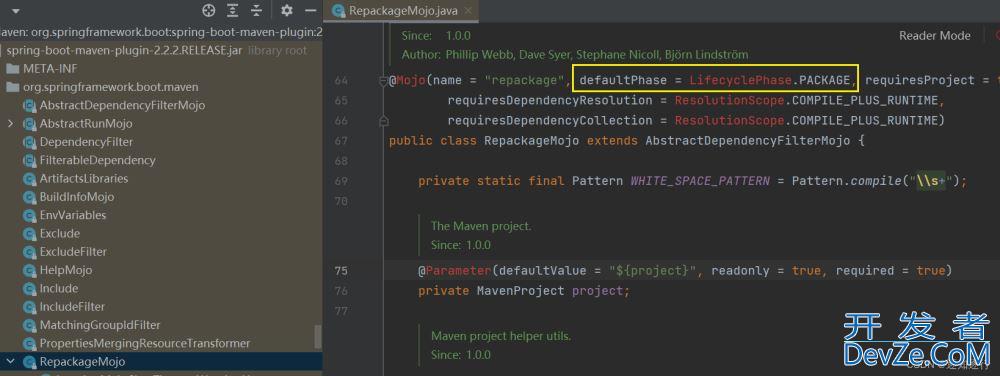The width and height of the screenshot is (1000, 376).
Task: Enable Reader Mode in editor
Action: click(934, 36)
